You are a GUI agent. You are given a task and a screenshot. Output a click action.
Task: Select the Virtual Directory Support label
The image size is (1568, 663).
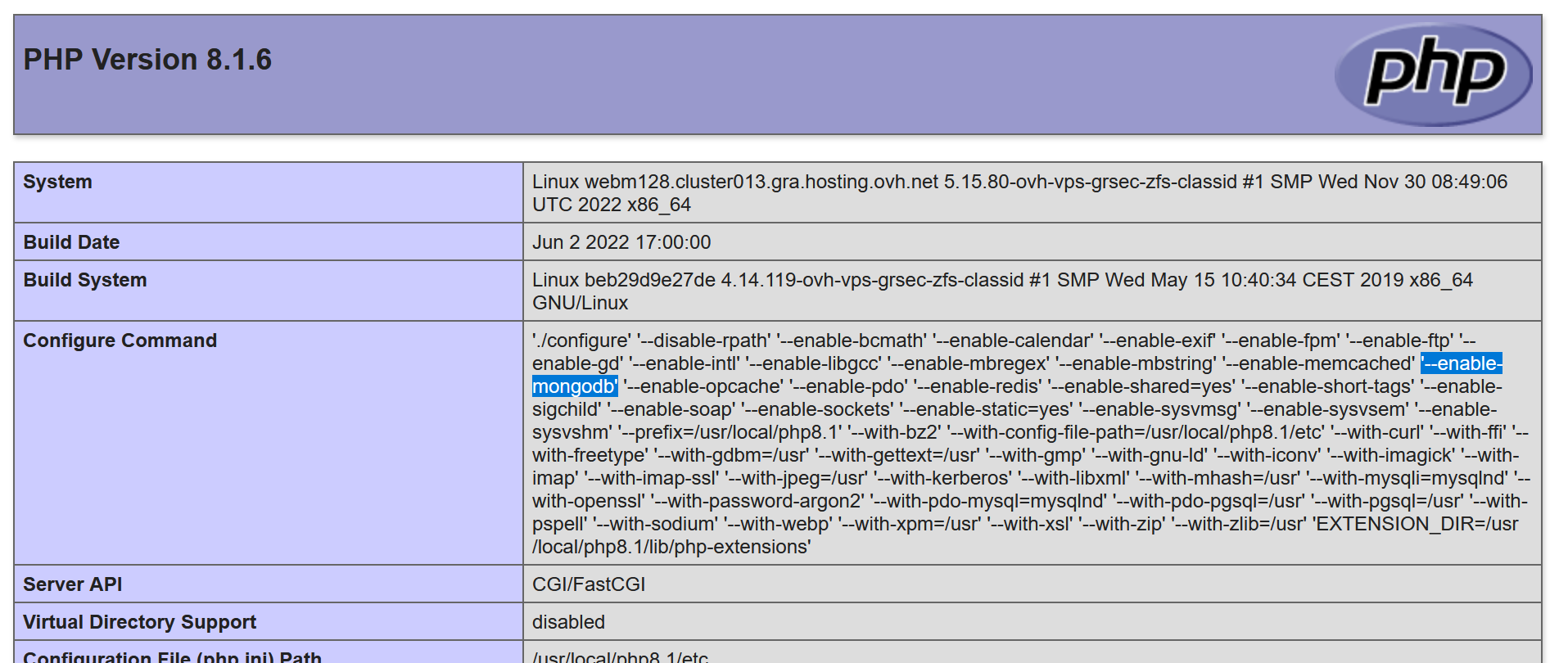139,622
